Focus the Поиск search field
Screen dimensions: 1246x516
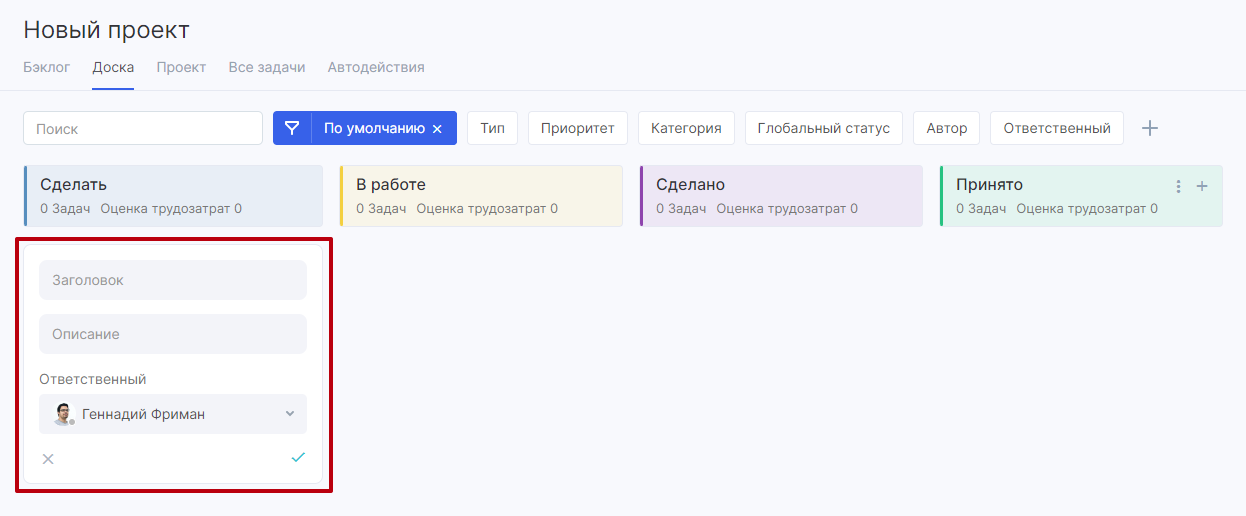click(143, 128)
